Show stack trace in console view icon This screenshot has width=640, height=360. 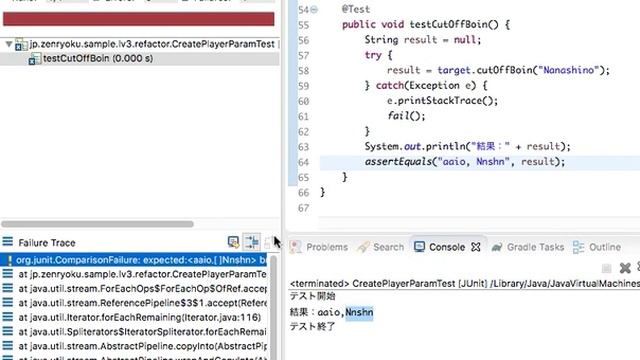point(233,242)
